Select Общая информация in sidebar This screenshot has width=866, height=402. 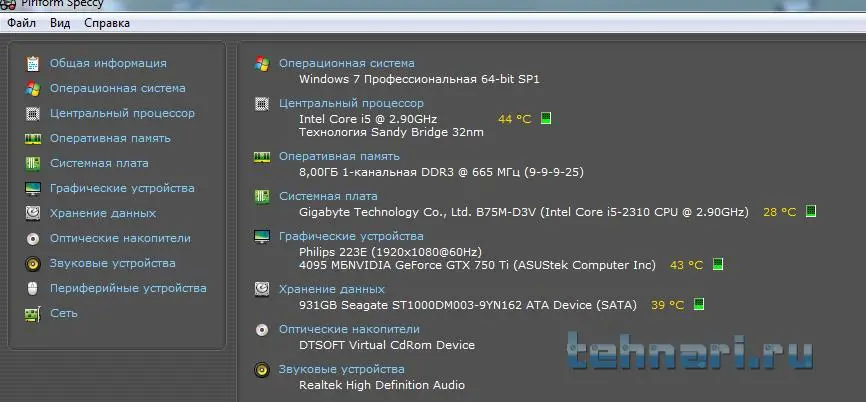[x=108, y=63]
